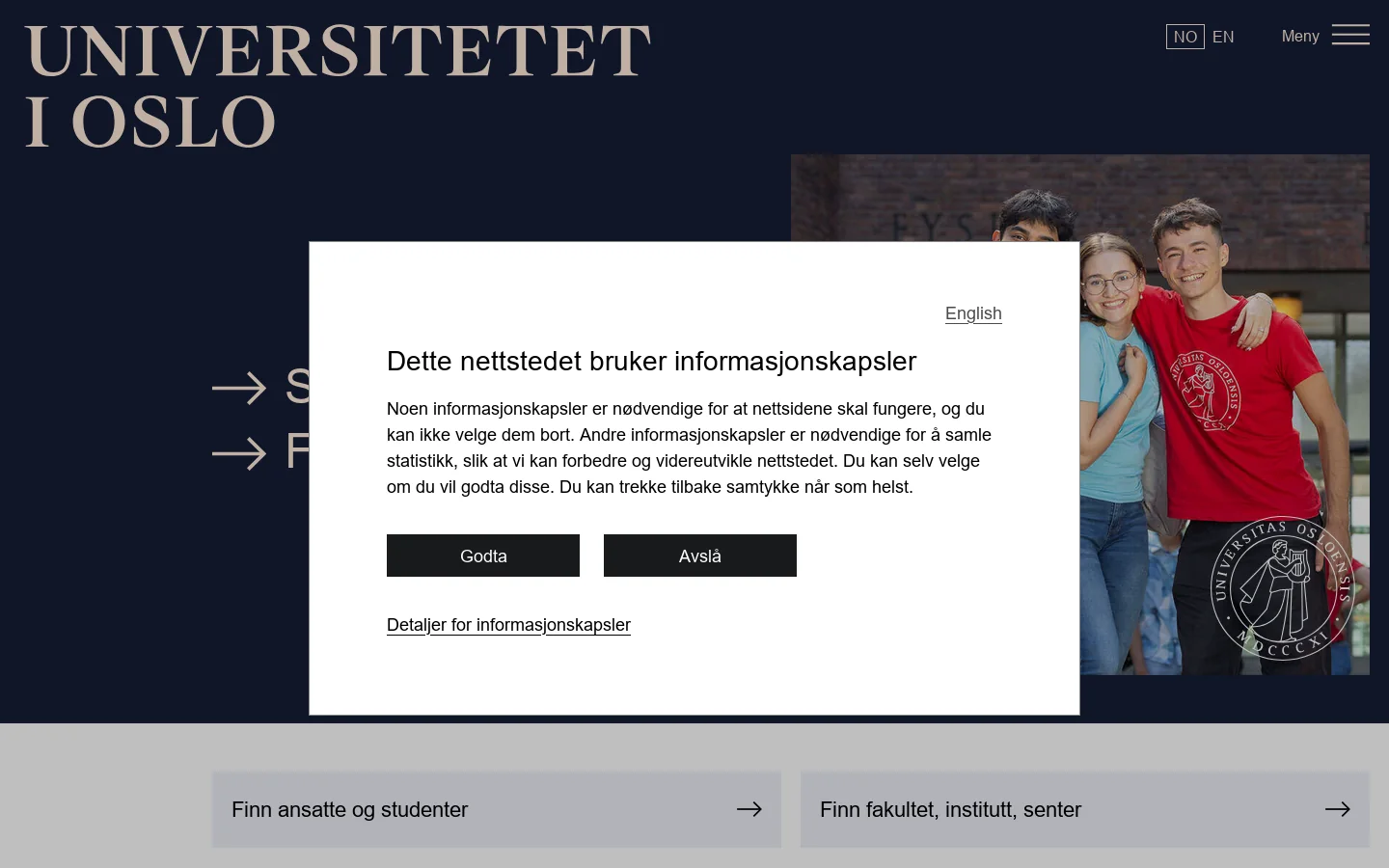Click arrow icon in Finn fakultet card

(1338, 809)
